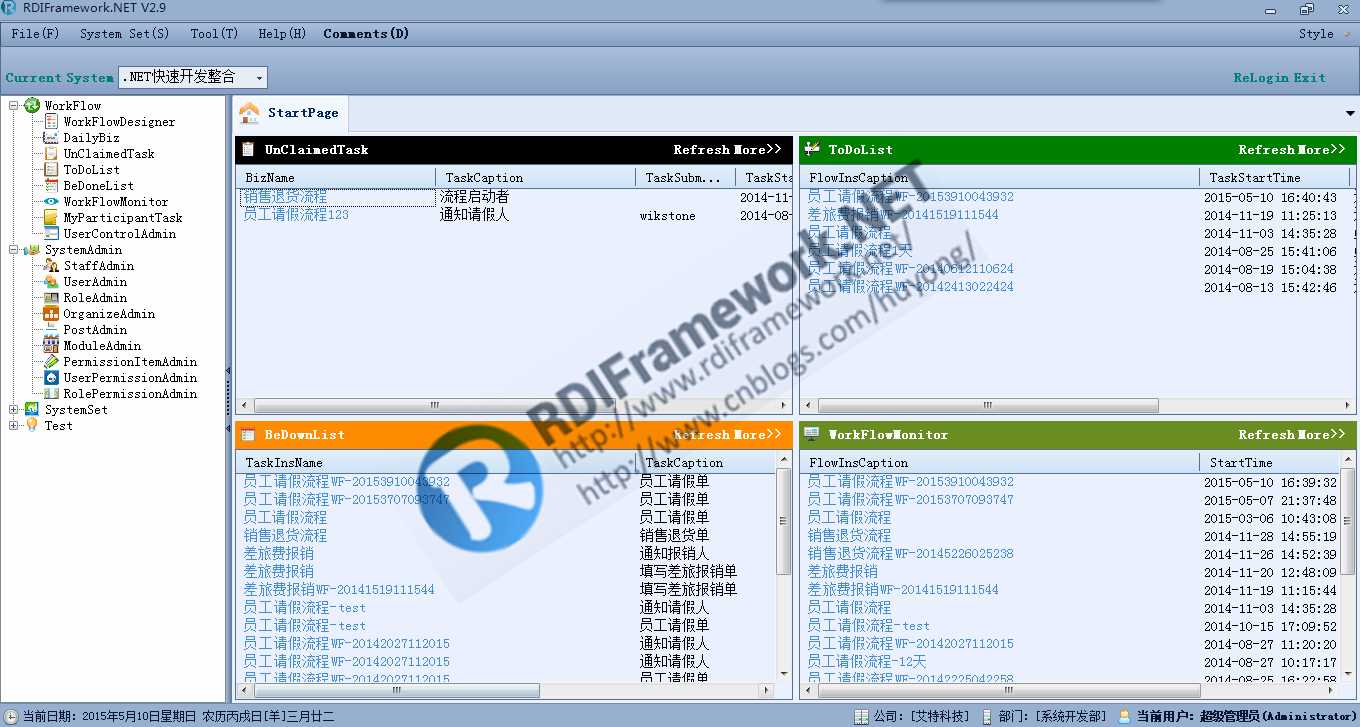This screenshot has height=727, width=1360.
Task: Click the SystemSet node icon
Action: coord(32,410)
